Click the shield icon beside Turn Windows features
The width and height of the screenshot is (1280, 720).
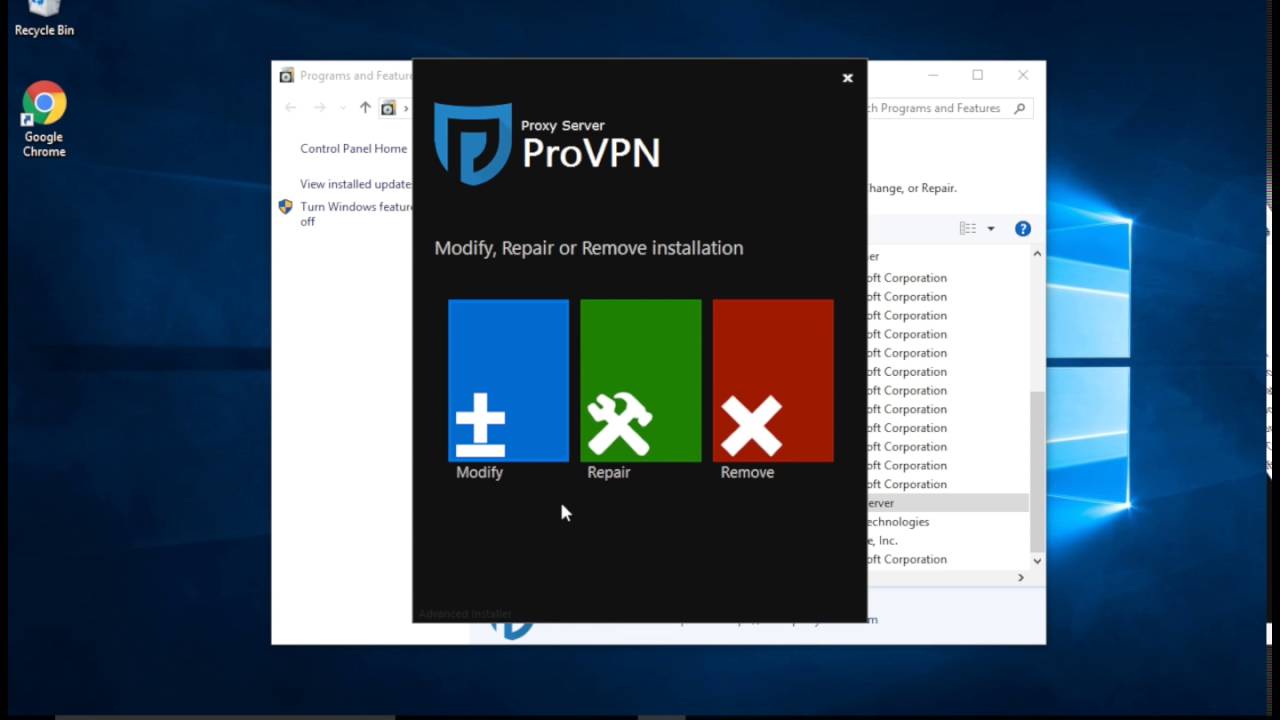coord(285,207)
